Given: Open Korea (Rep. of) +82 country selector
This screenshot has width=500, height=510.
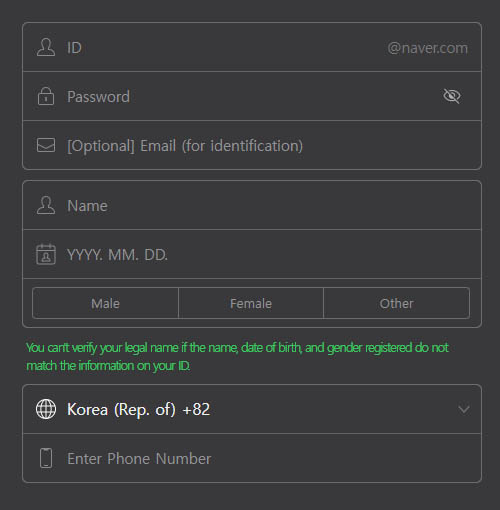Looking at the screenshot, I should [252, 409].
